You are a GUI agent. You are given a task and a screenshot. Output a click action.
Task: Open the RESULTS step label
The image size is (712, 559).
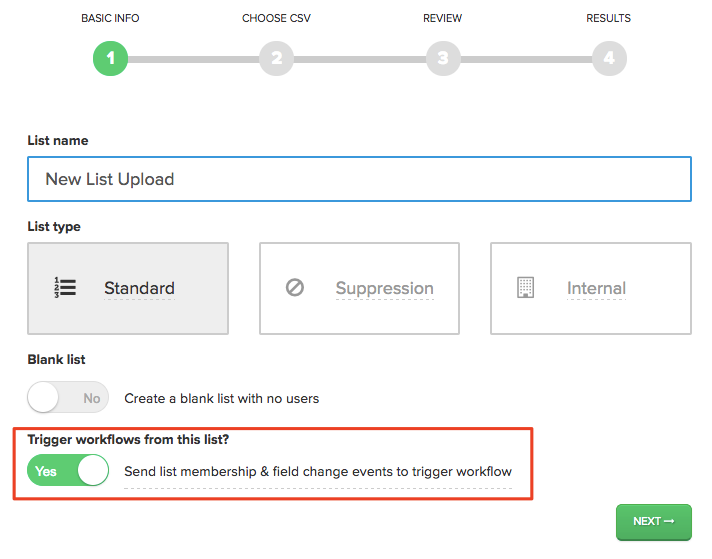[608, 18]
